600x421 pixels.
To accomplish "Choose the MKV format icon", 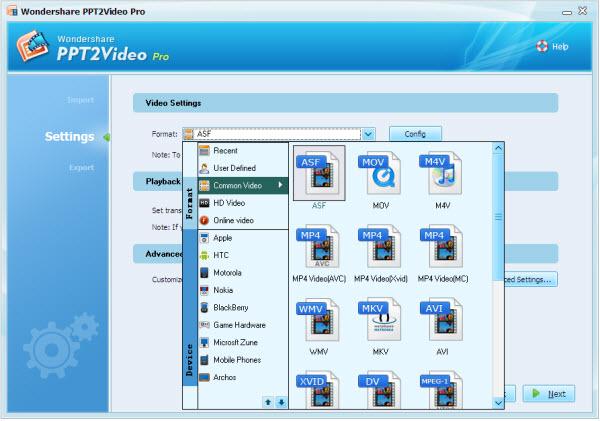I will click(x=380, y=320).
